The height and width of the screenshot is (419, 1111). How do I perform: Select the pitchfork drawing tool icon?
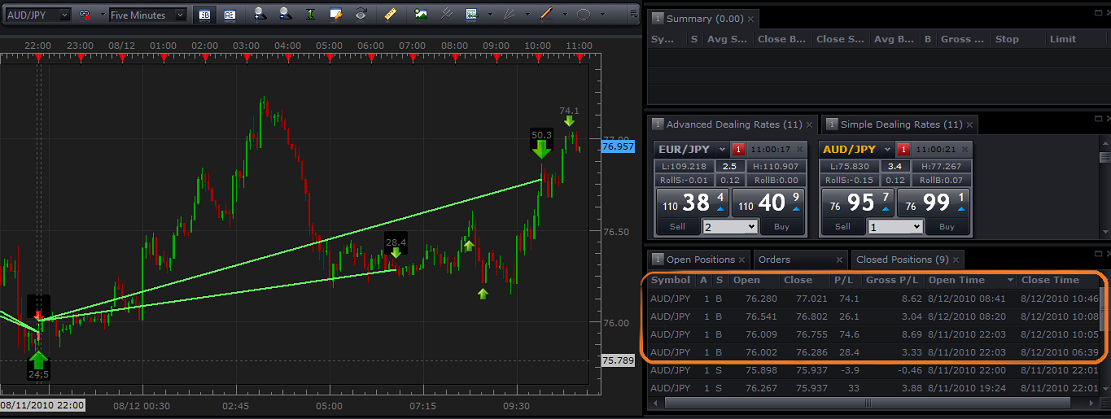click(x=447, y=13)
